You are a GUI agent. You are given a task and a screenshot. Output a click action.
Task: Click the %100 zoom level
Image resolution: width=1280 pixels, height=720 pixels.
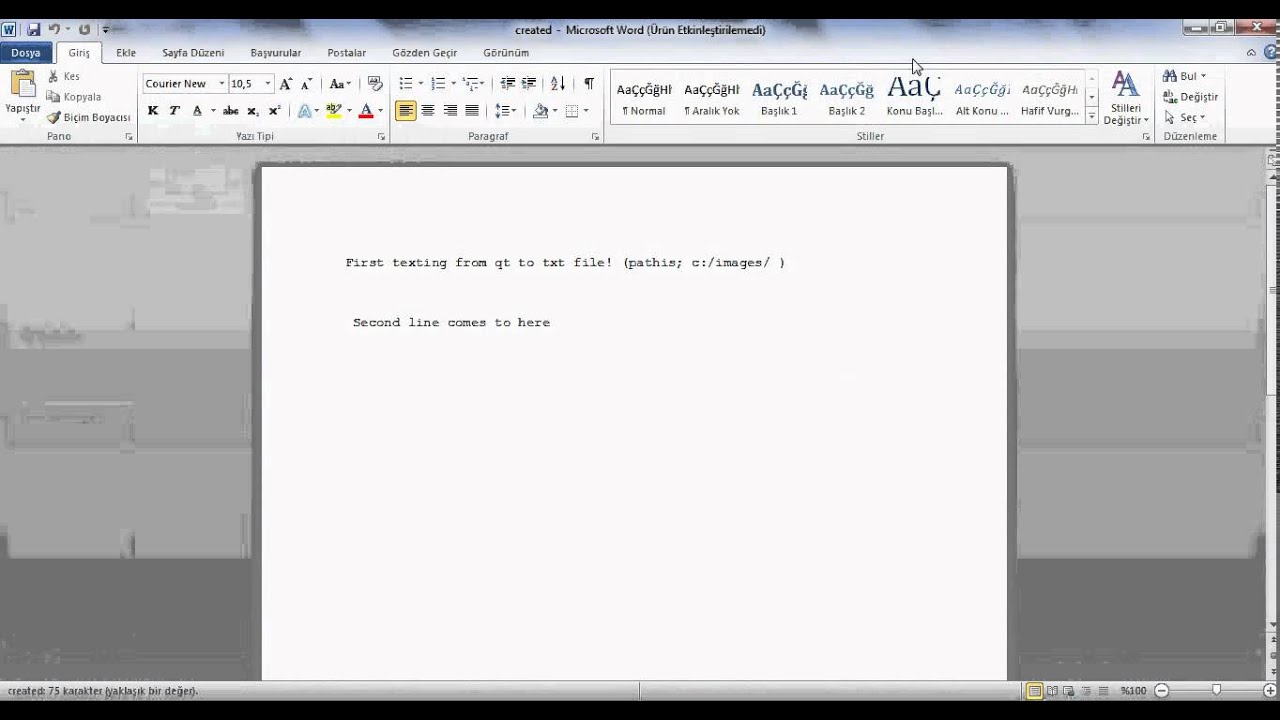(1133, 690)
